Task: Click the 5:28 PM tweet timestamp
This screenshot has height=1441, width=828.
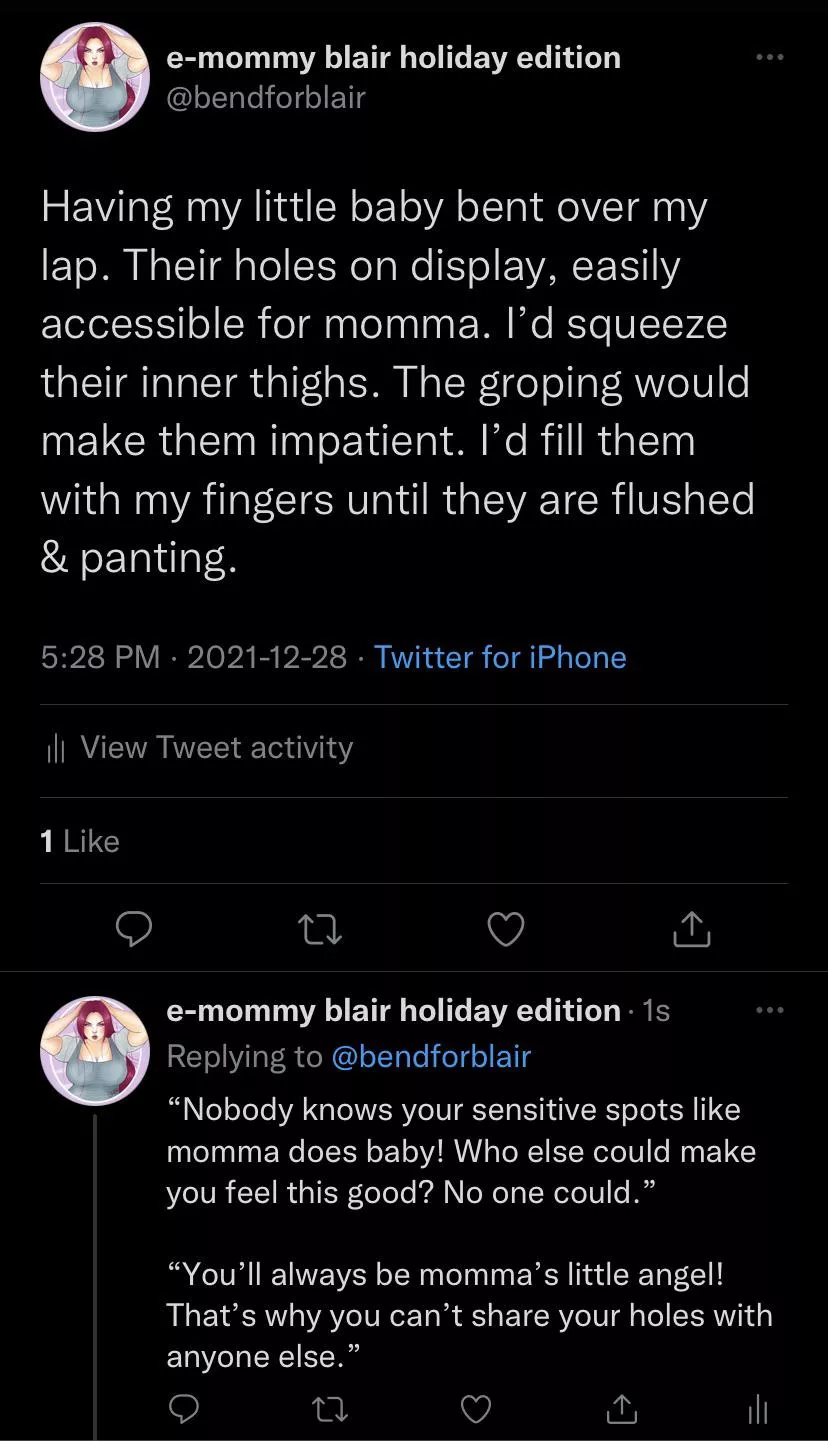Action: [x=100, y=657]
